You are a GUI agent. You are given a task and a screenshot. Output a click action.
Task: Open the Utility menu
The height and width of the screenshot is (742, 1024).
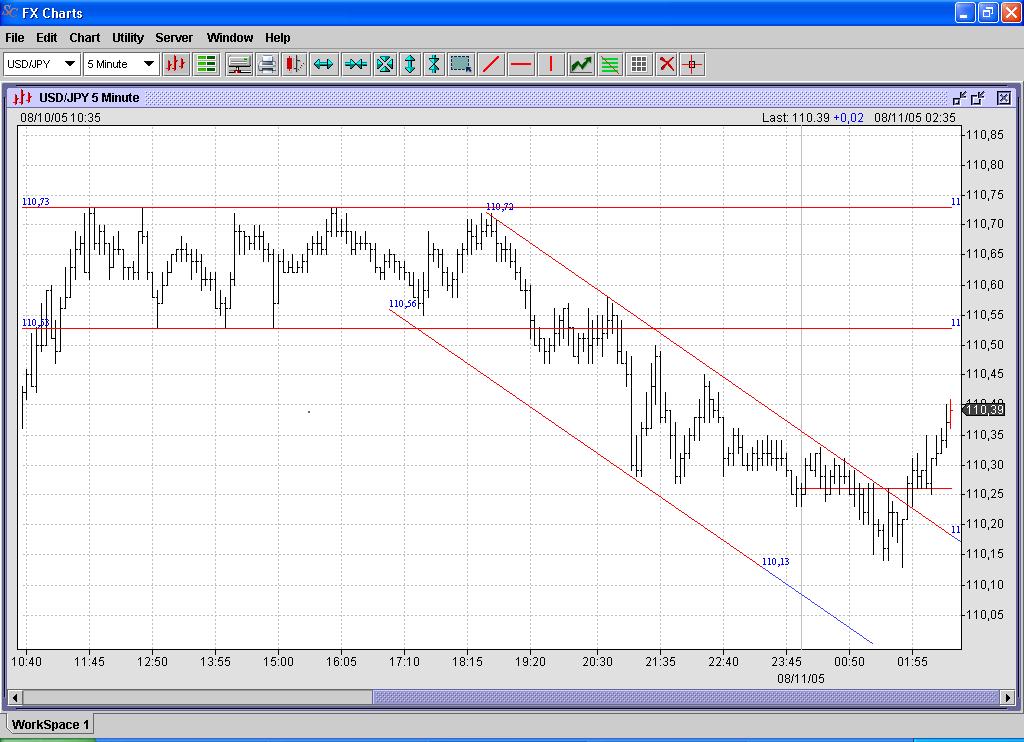[128, 38]
